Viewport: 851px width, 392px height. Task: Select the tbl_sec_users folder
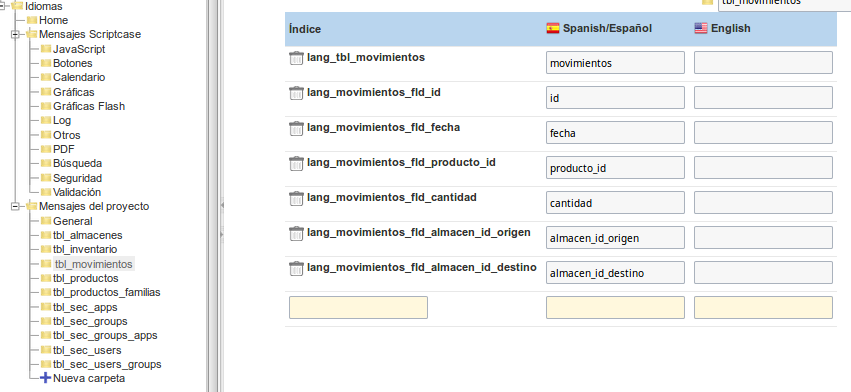point(87,350)
